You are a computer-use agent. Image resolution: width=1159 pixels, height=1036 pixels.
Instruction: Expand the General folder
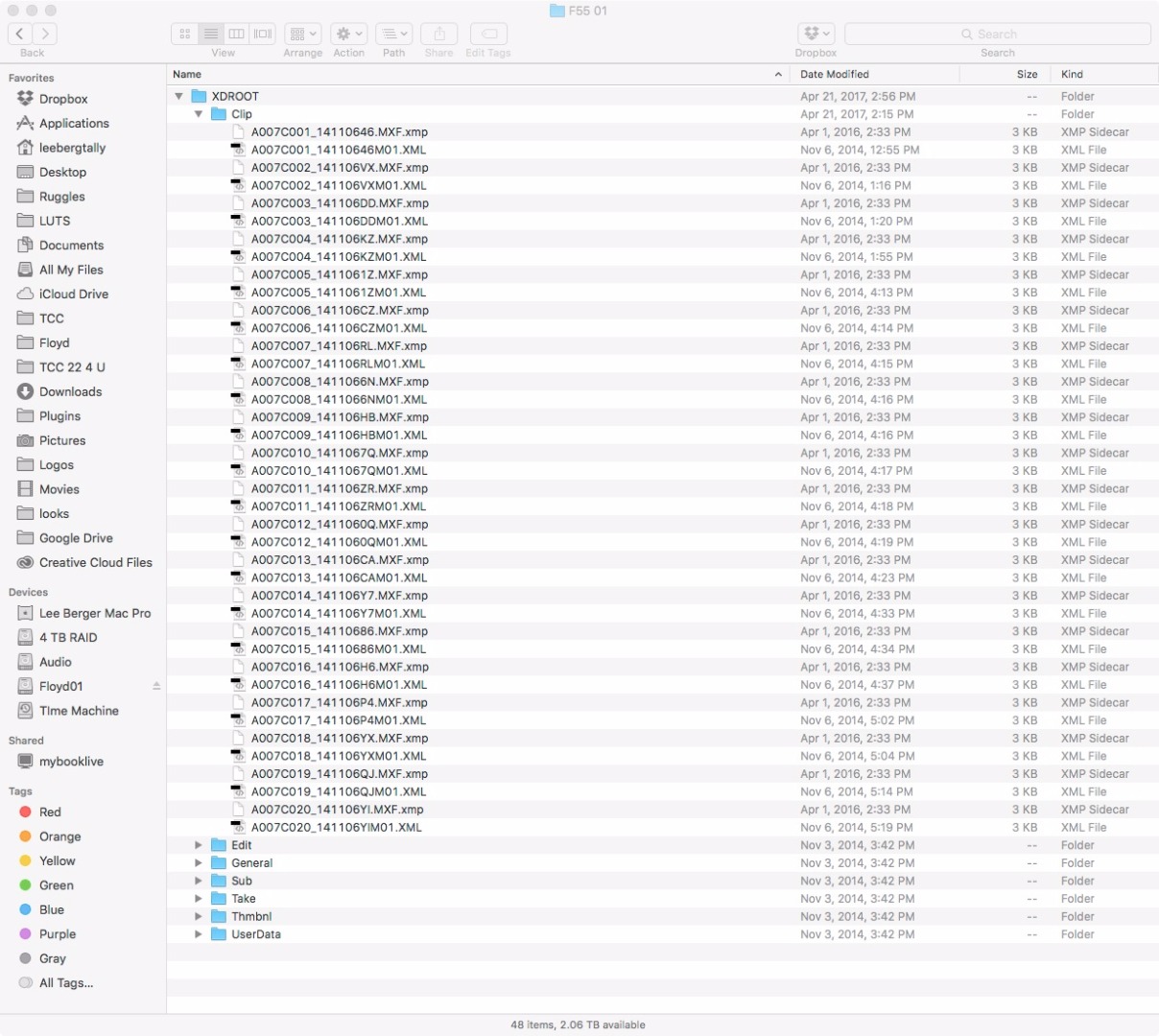click(199, 863)
